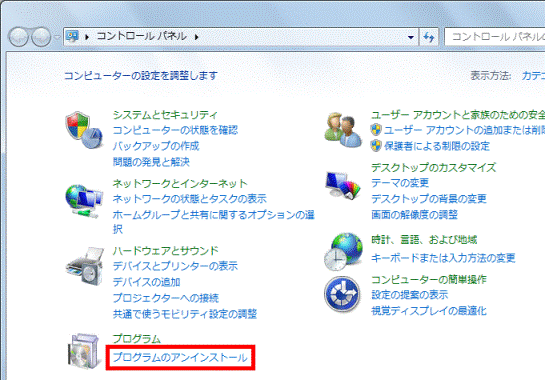This screenshot has height=380, width=545.
Task: Click the Ease of Access blue circle icon
Action: point(342,294)
